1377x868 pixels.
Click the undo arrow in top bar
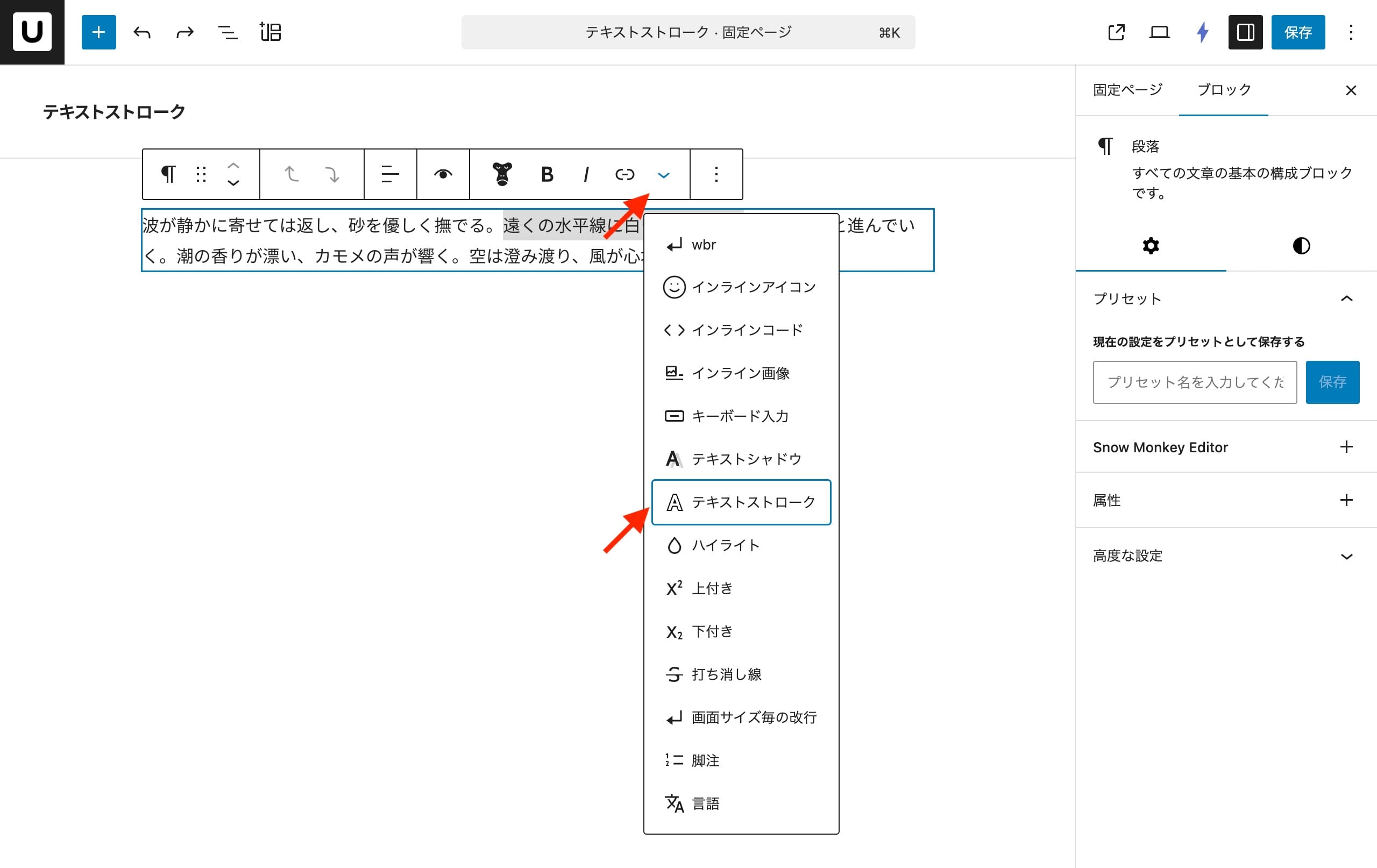click(142, 33)
